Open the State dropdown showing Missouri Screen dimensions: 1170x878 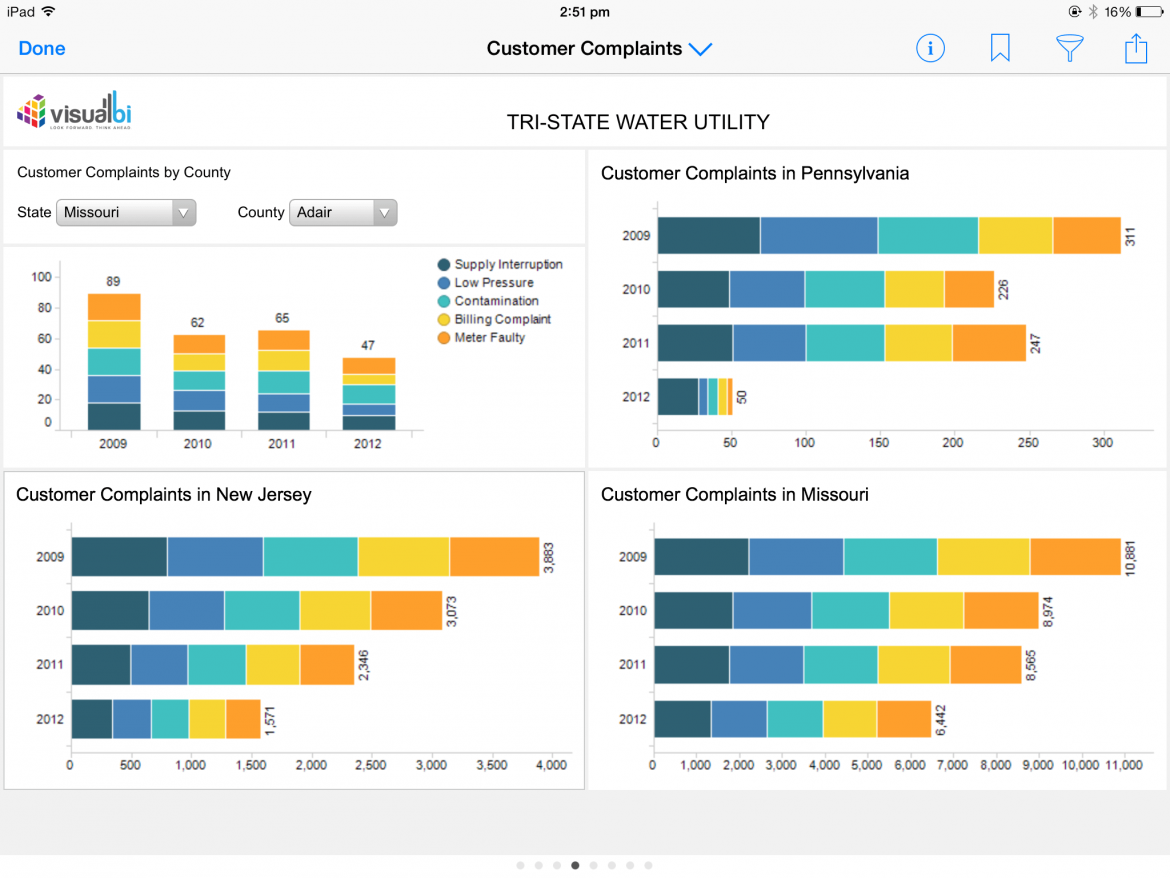[x=125, y=212]
